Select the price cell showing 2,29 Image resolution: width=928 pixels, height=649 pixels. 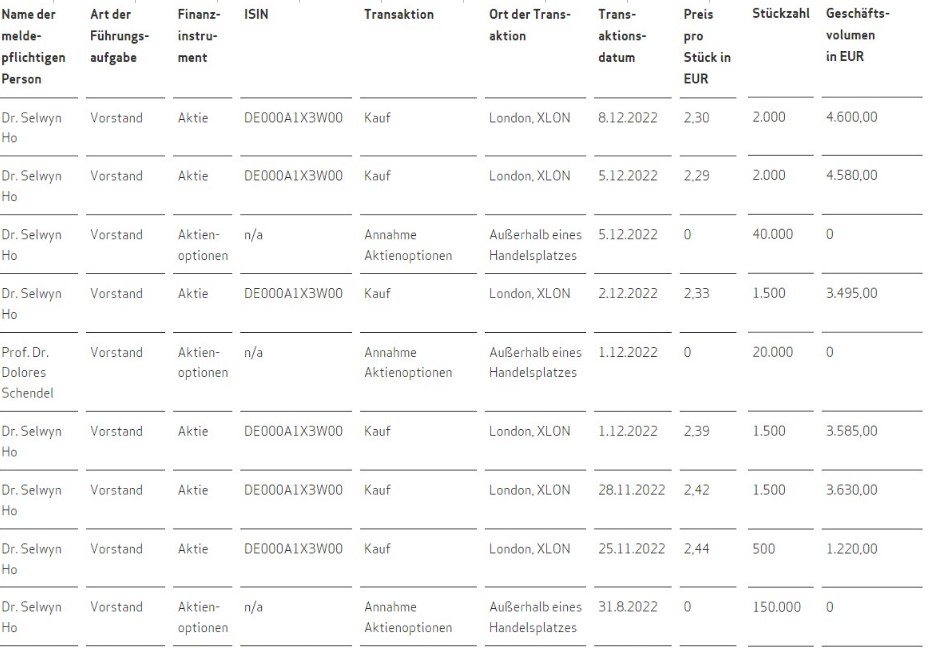coord(697,176)
